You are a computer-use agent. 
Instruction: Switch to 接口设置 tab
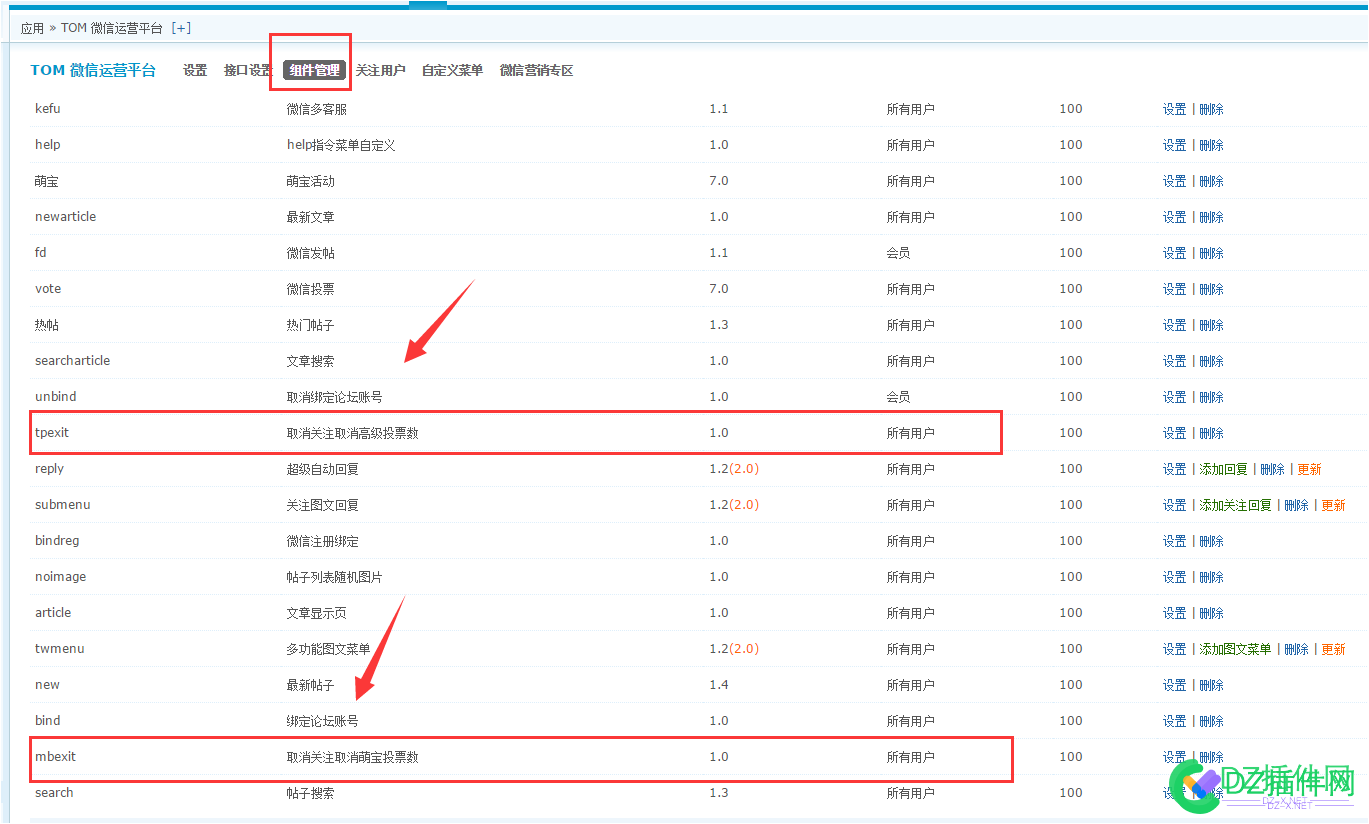click(248, 70)
